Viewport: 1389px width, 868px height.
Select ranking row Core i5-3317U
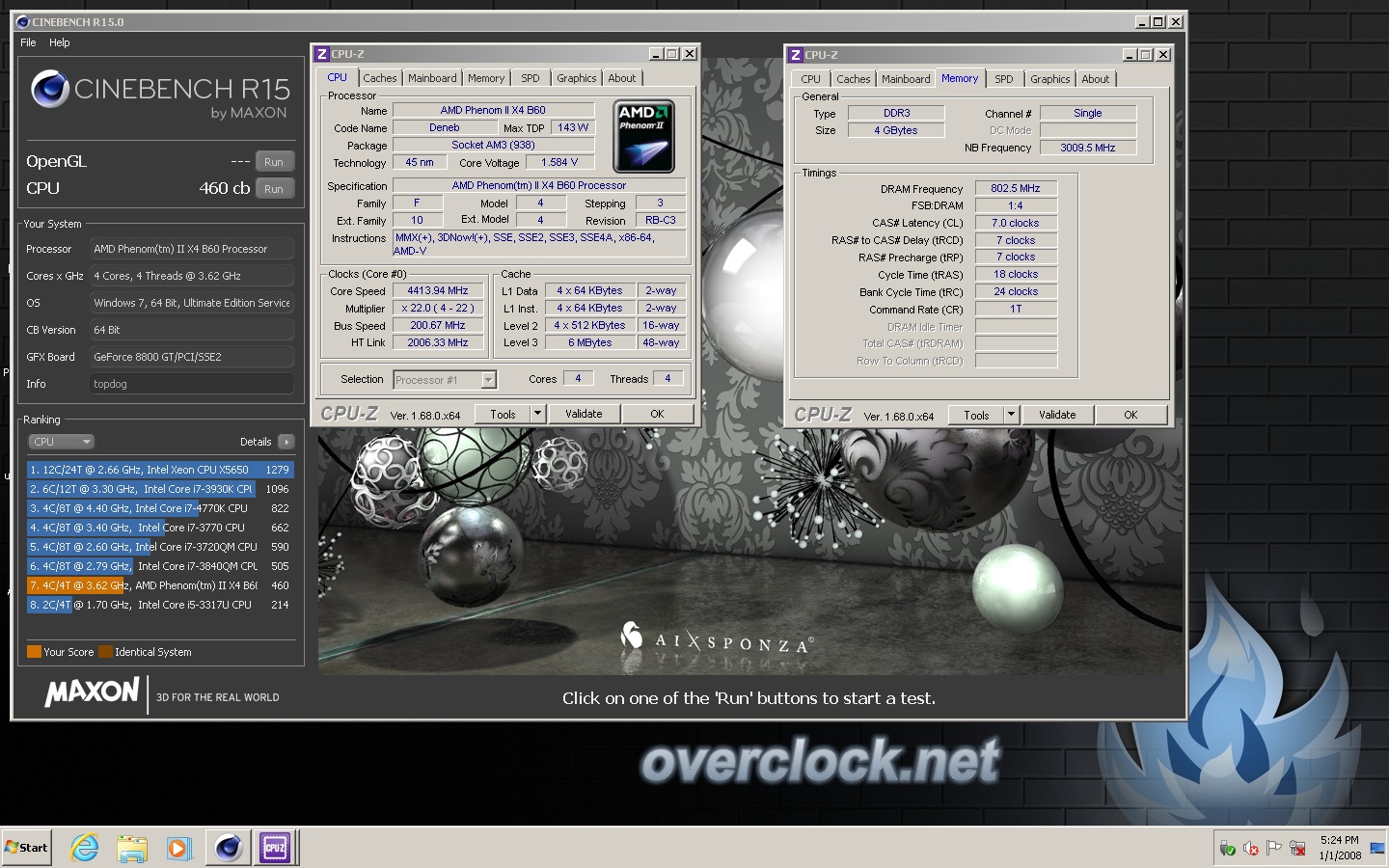click(160, 605)
